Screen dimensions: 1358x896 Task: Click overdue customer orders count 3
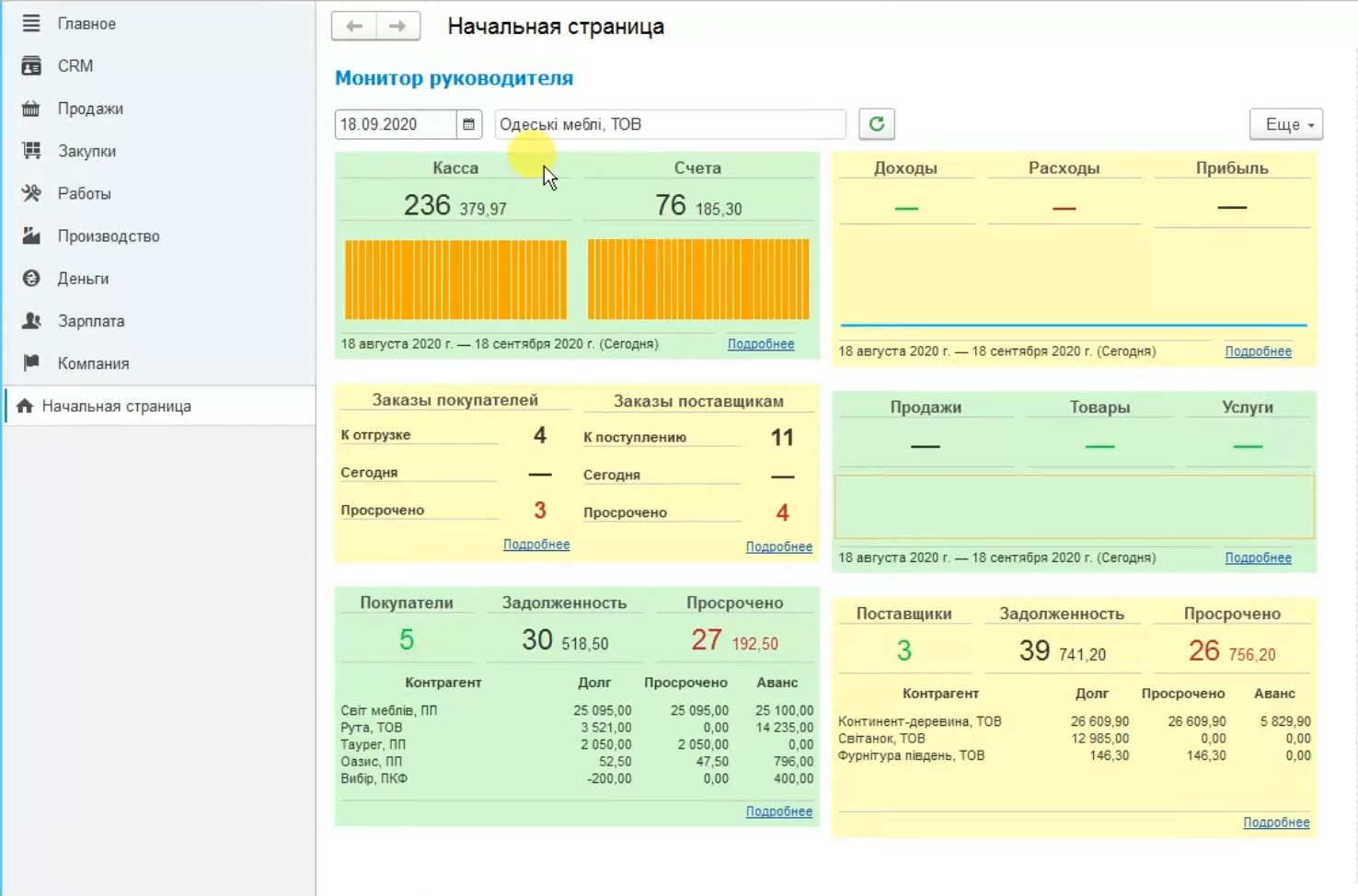point(540,510)
